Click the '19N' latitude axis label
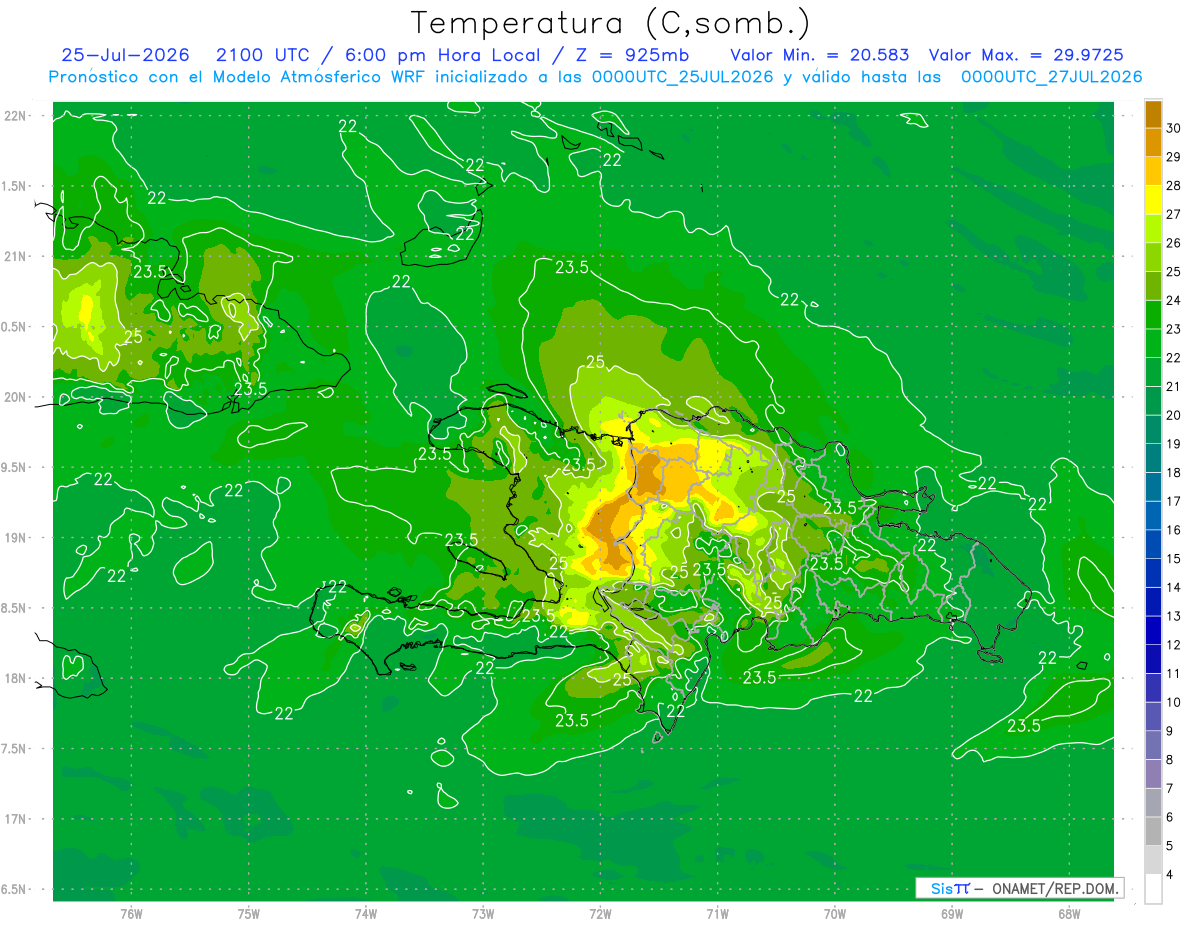This screenshot has height=927, width=1200. [x=15, y=538]
